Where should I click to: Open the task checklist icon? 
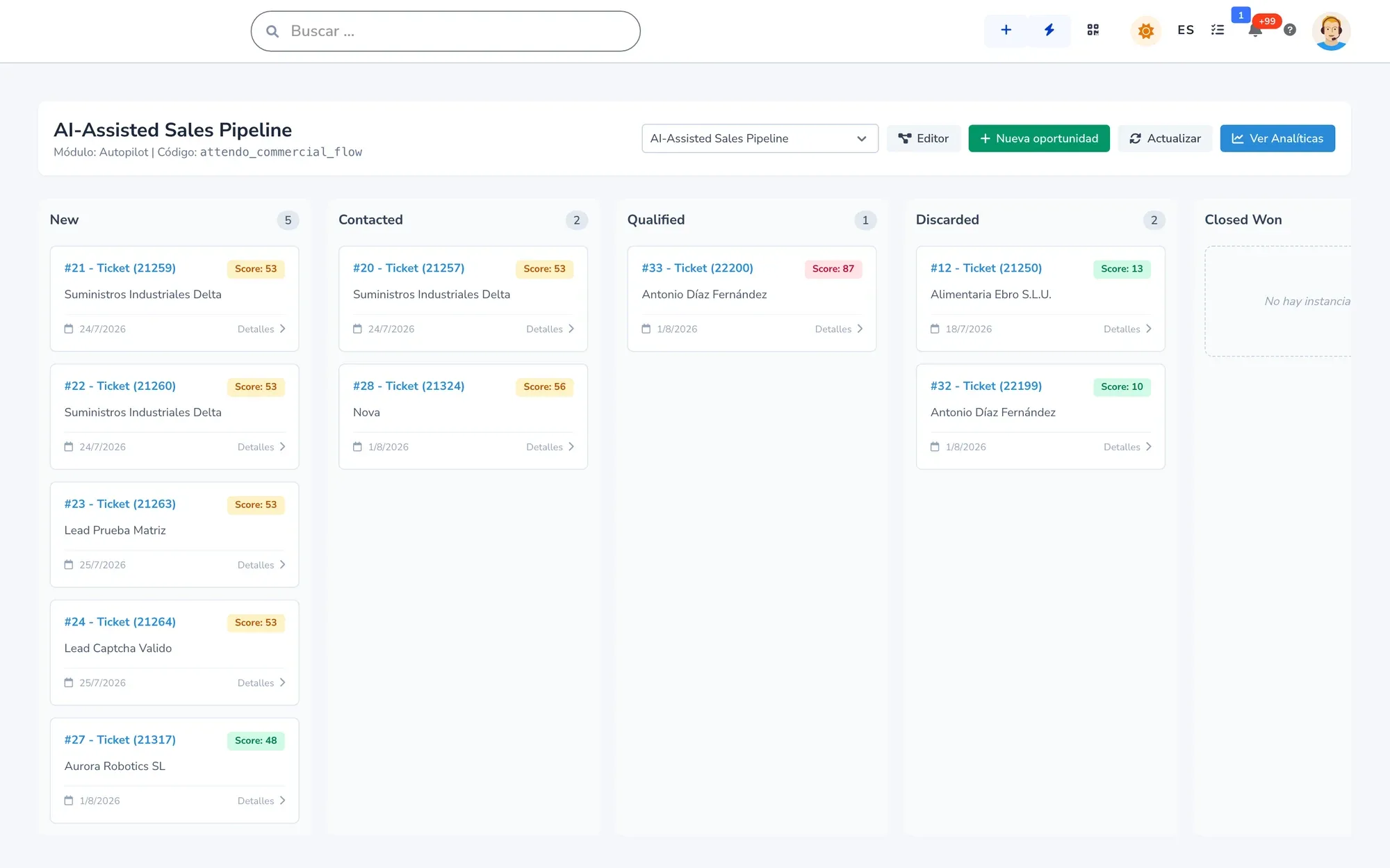(1218, 30)
